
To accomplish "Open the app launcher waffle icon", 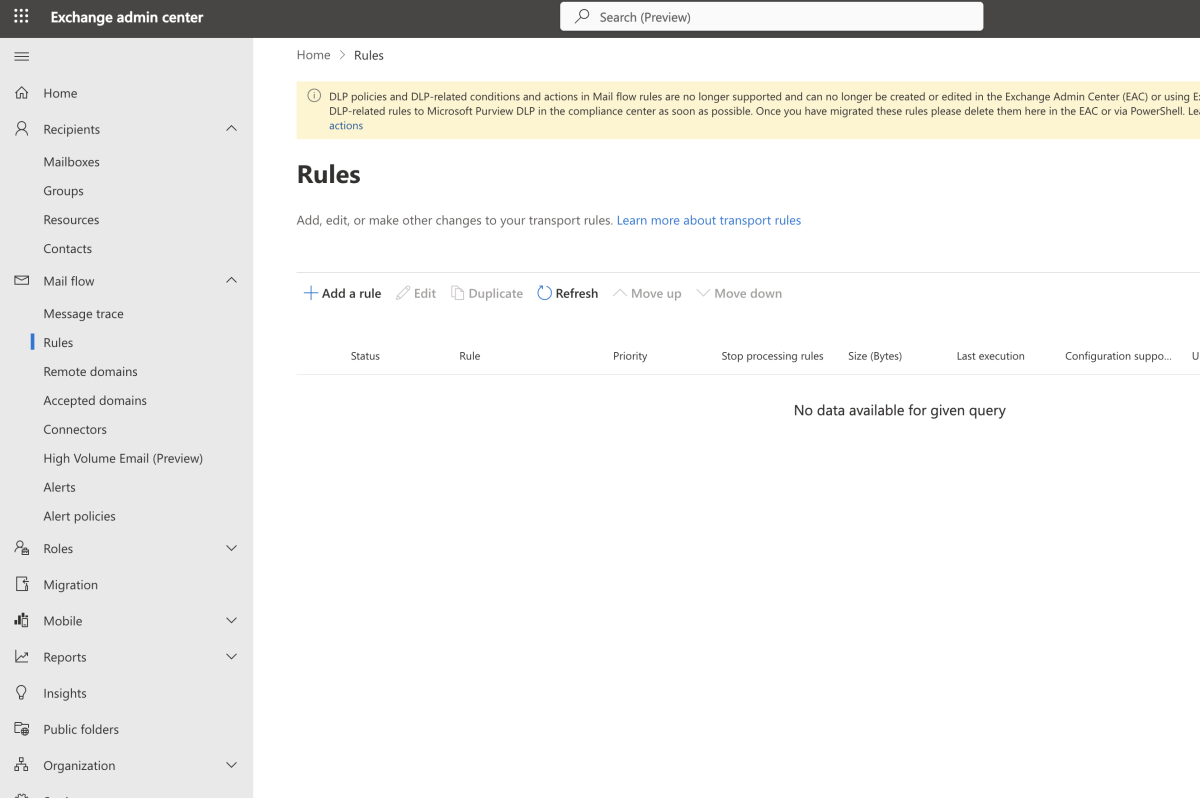I will point(21,17).
